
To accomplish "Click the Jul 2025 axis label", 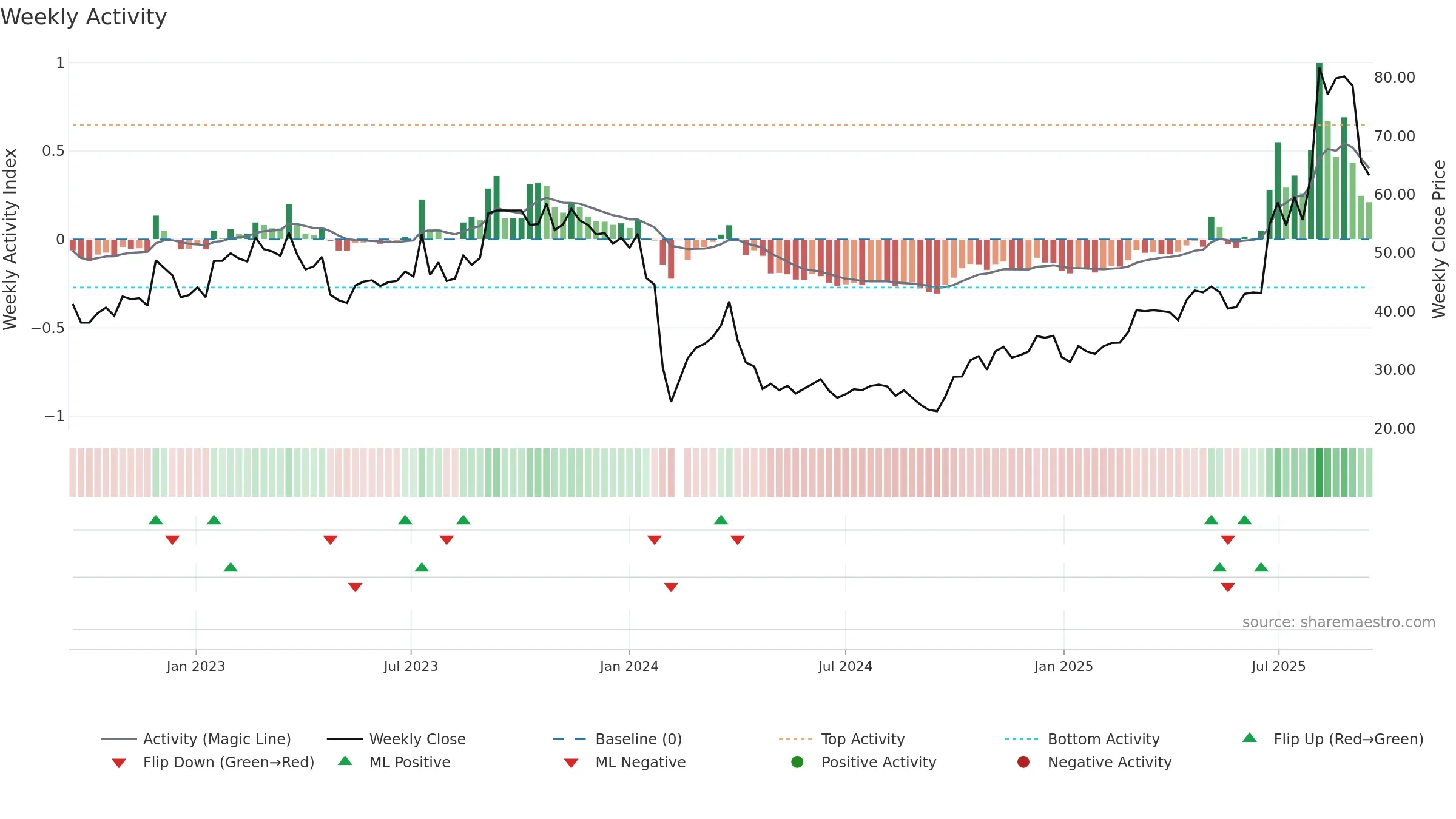I will point(1278,666).
